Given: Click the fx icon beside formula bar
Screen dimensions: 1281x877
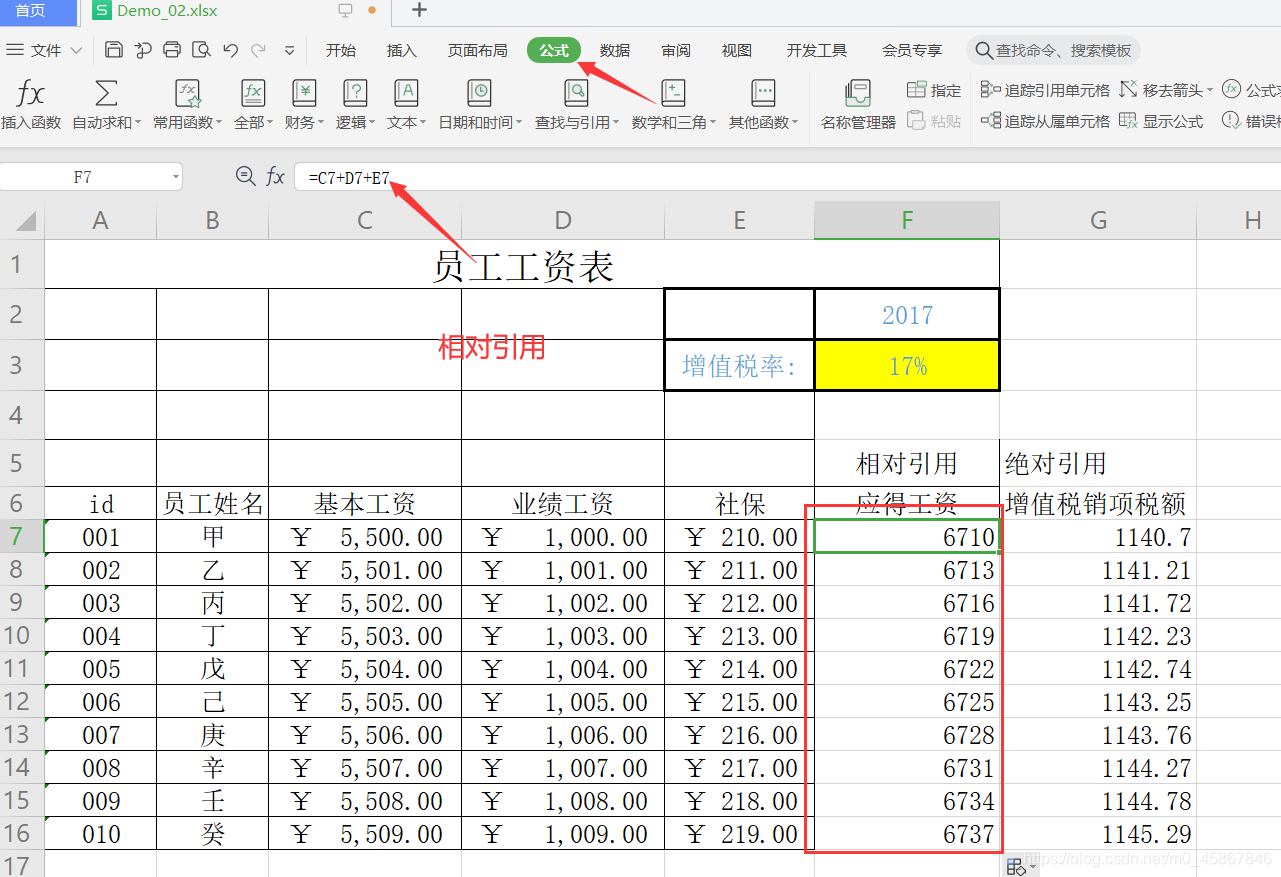Looking at the screenshot, I should 275,177.
